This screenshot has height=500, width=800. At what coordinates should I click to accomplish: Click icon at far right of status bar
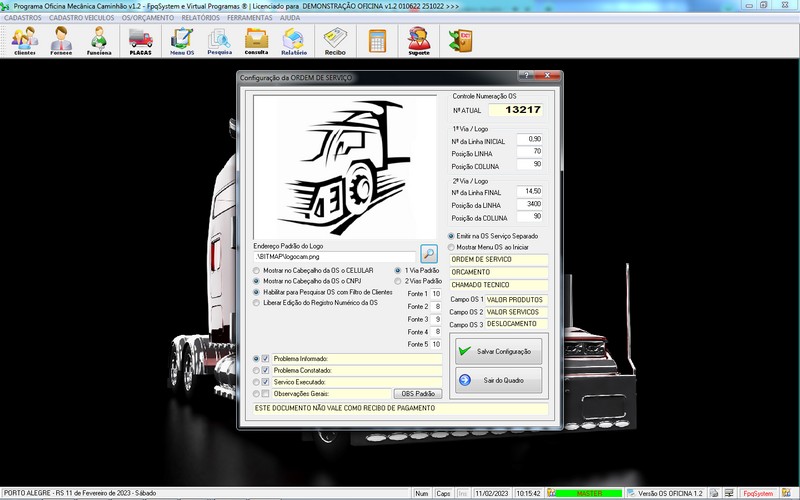click(x=786, y=493)
